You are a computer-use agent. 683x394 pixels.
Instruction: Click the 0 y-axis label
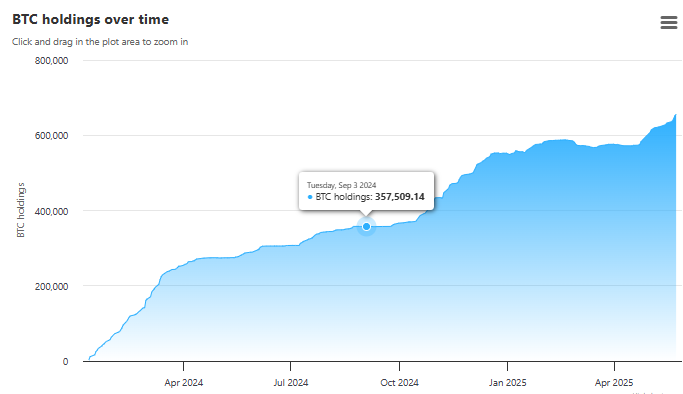tap(65, 361)
